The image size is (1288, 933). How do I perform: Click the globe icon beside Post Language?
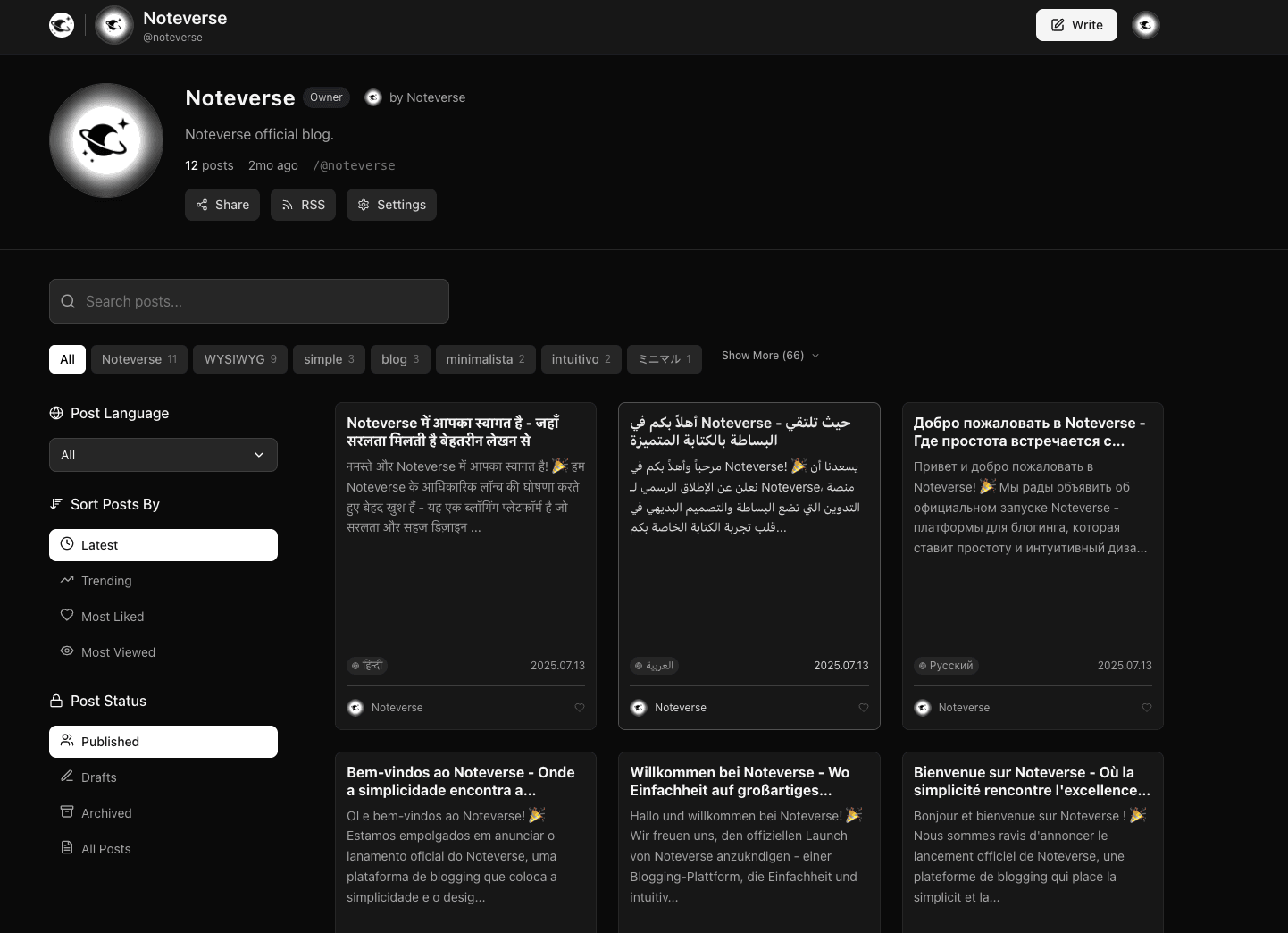[56, 413]
